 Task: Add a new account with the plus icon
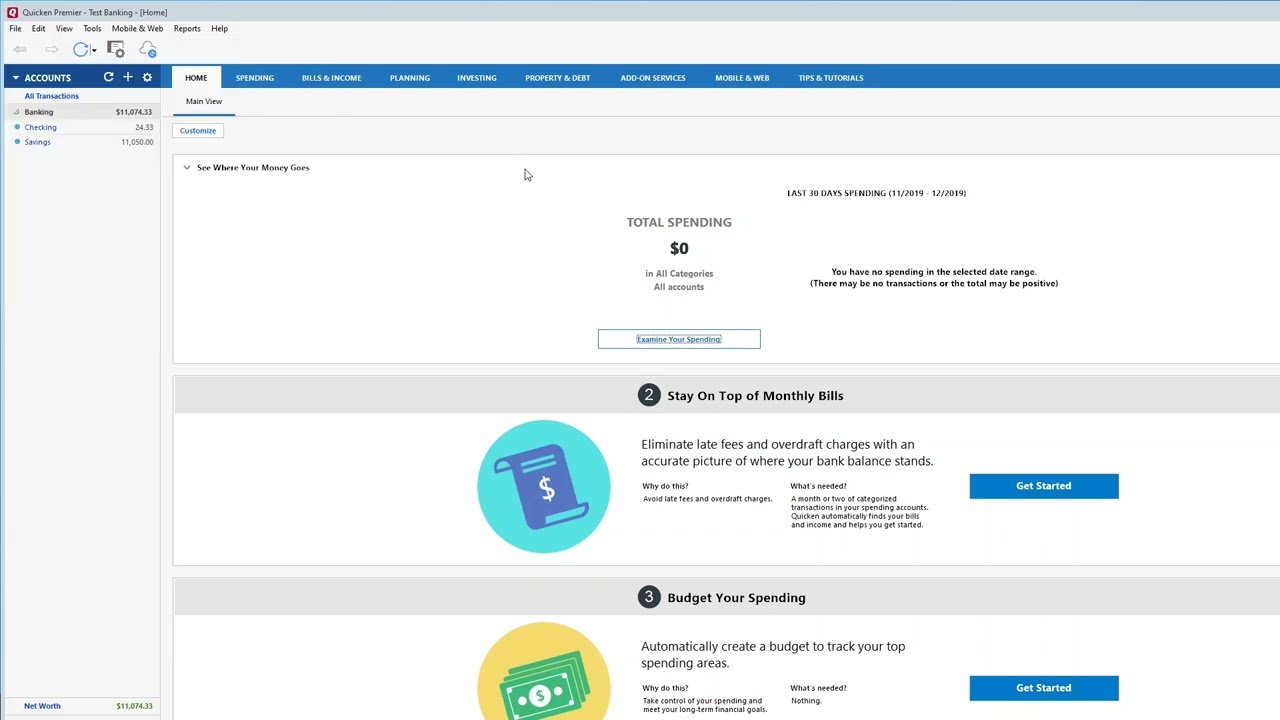pyautogui.click(x=127, y=77)
